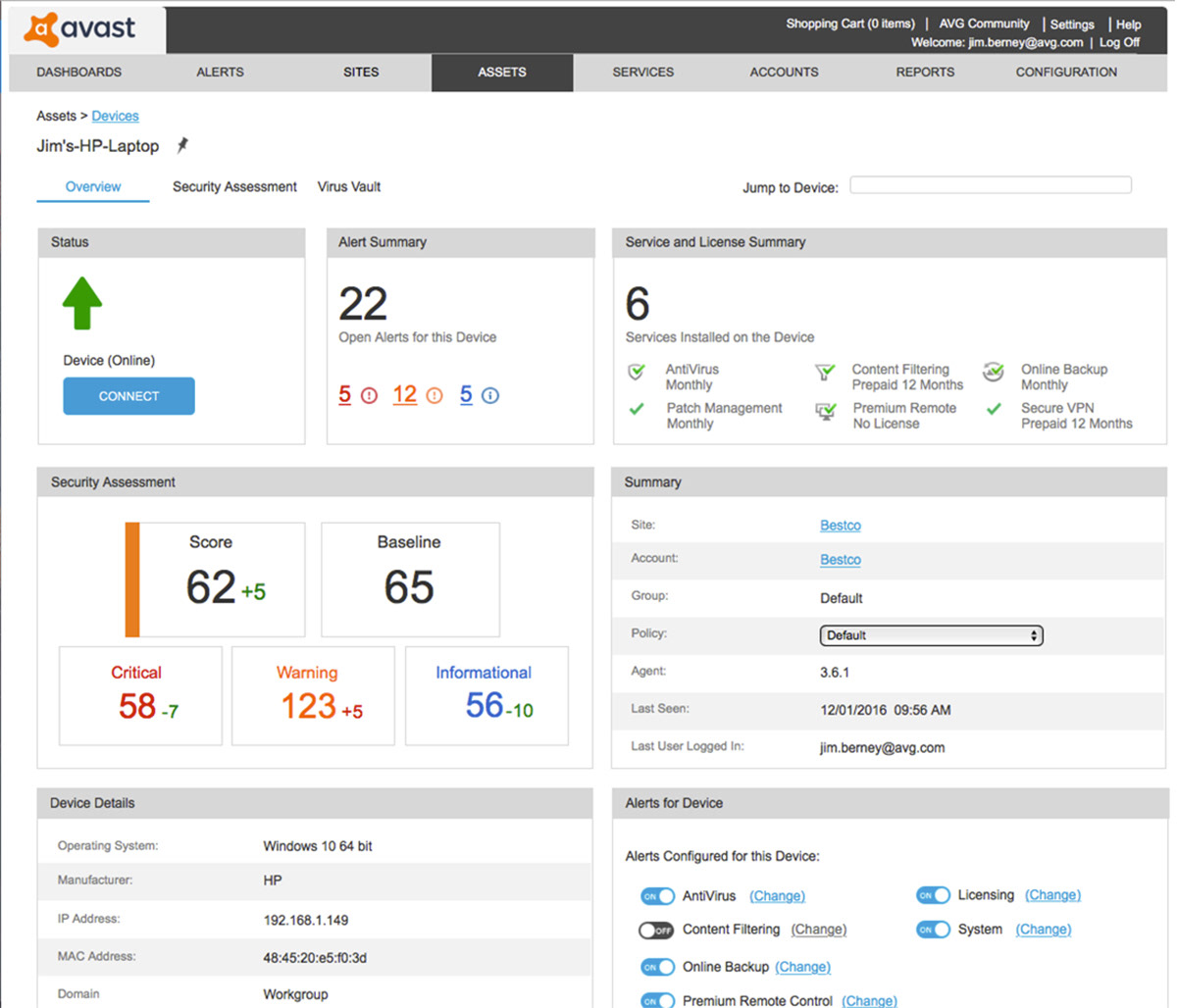The image size is (1177, 1008).
Task: Open the Services menu
Action: [x=643, y=73]
